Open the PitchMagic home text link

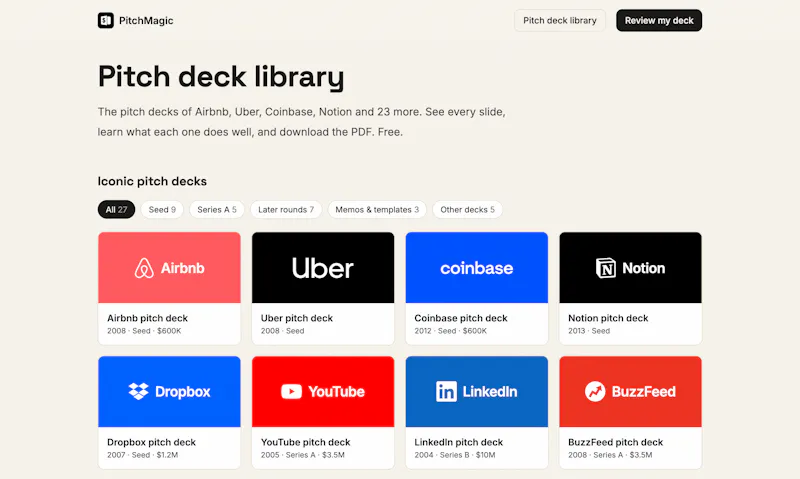point(146,20)
